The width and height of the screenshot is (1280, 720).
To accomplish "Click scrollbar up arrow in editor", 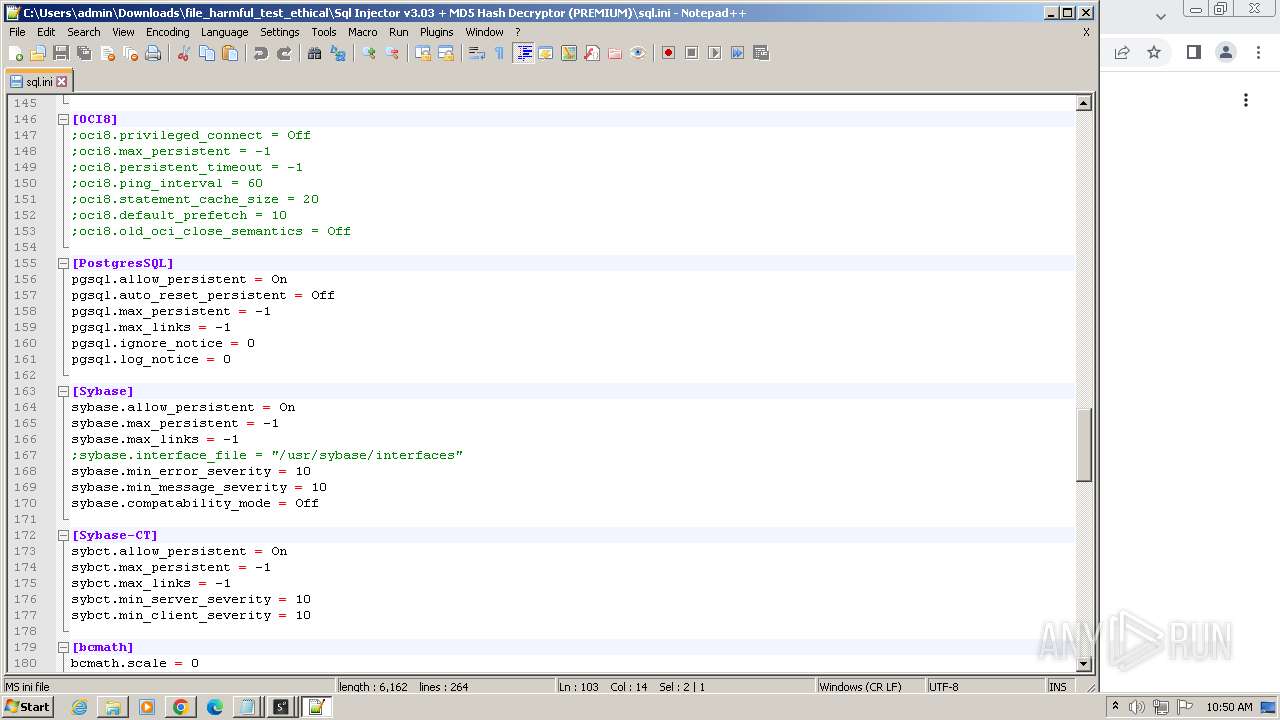I will 1083,103.
